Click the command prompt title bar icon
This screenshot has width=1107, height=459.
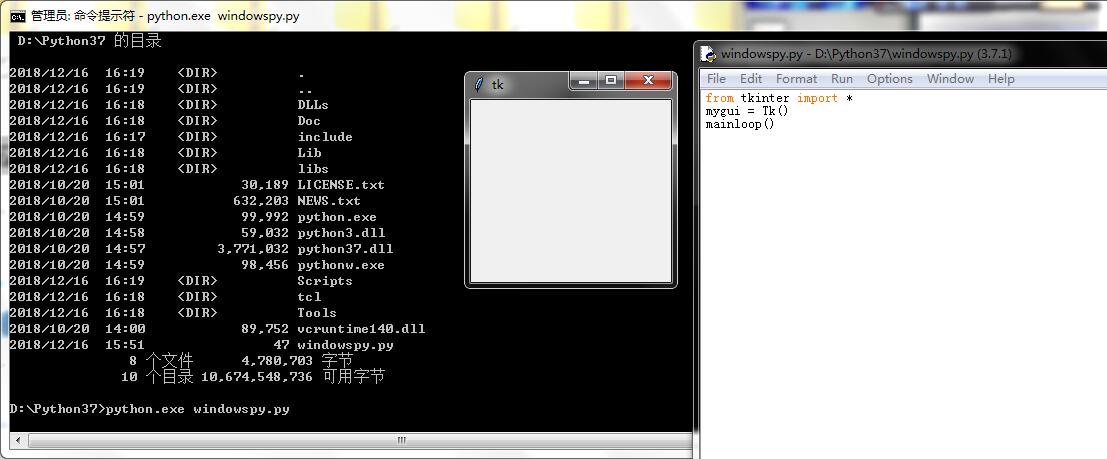click(x=18, y=16)
